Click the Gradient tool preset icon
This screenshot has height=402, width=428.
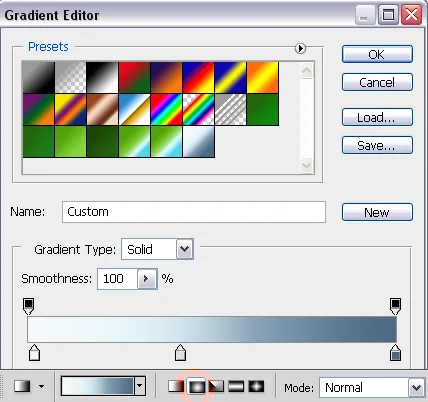click(x=22, y=387)
